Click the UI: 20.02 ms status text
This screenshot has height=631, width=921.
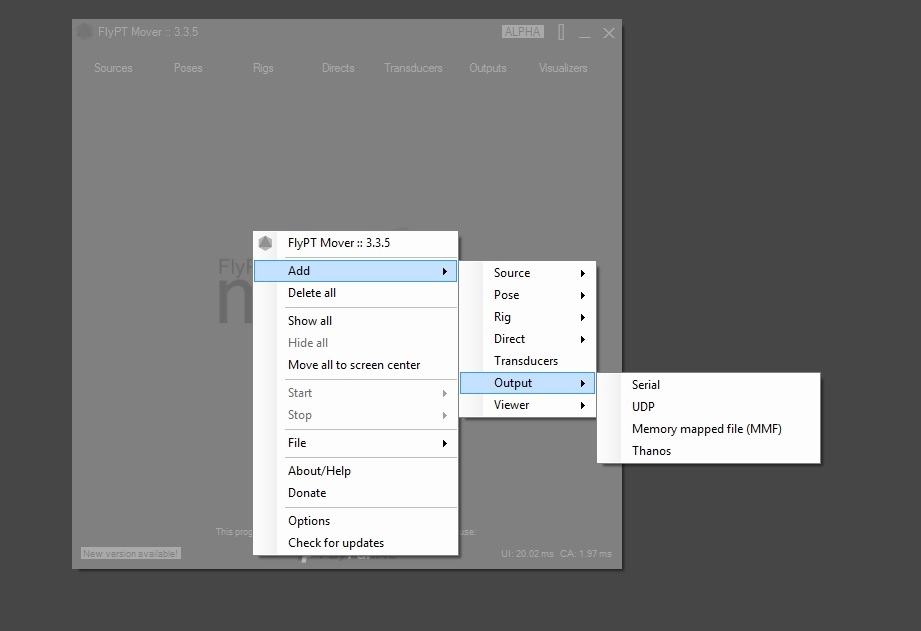[x=527, y=553]
